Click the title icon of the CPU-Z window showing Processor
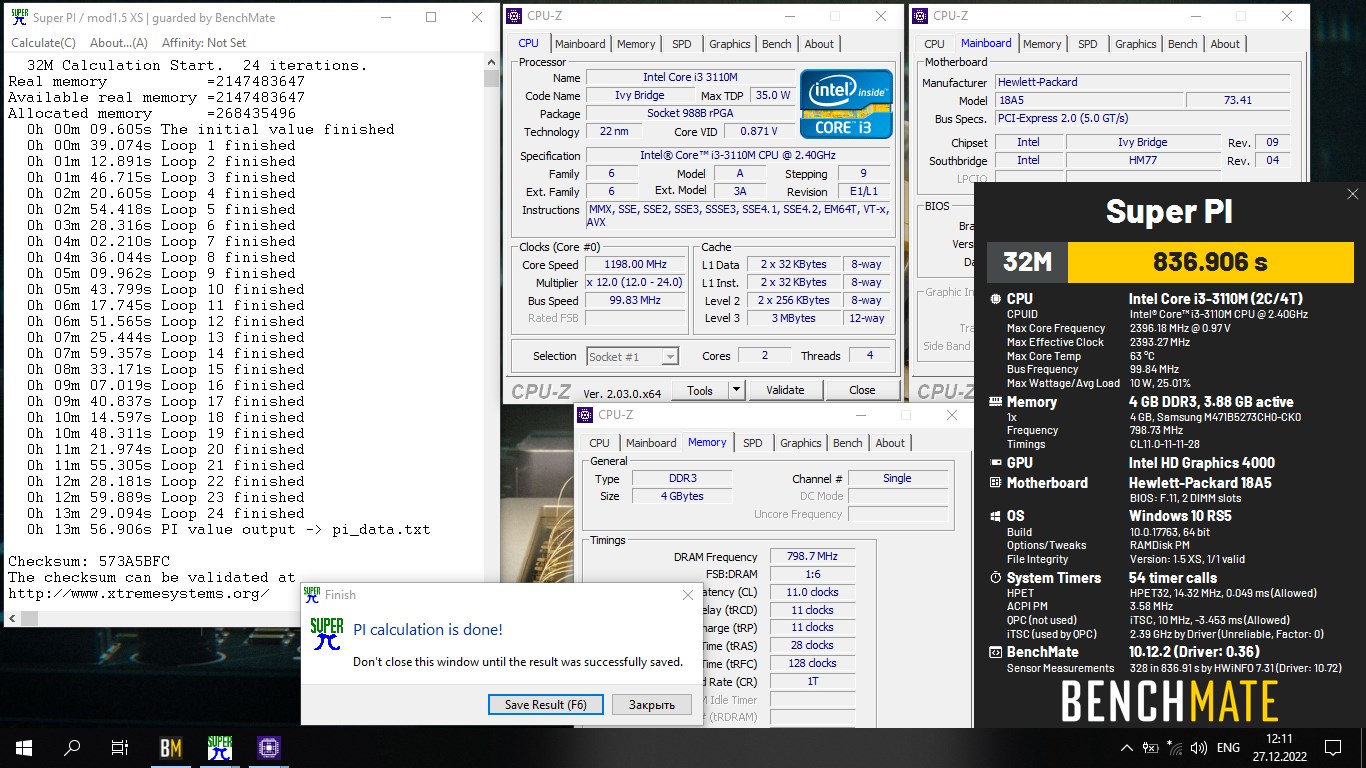 [514, 16]
